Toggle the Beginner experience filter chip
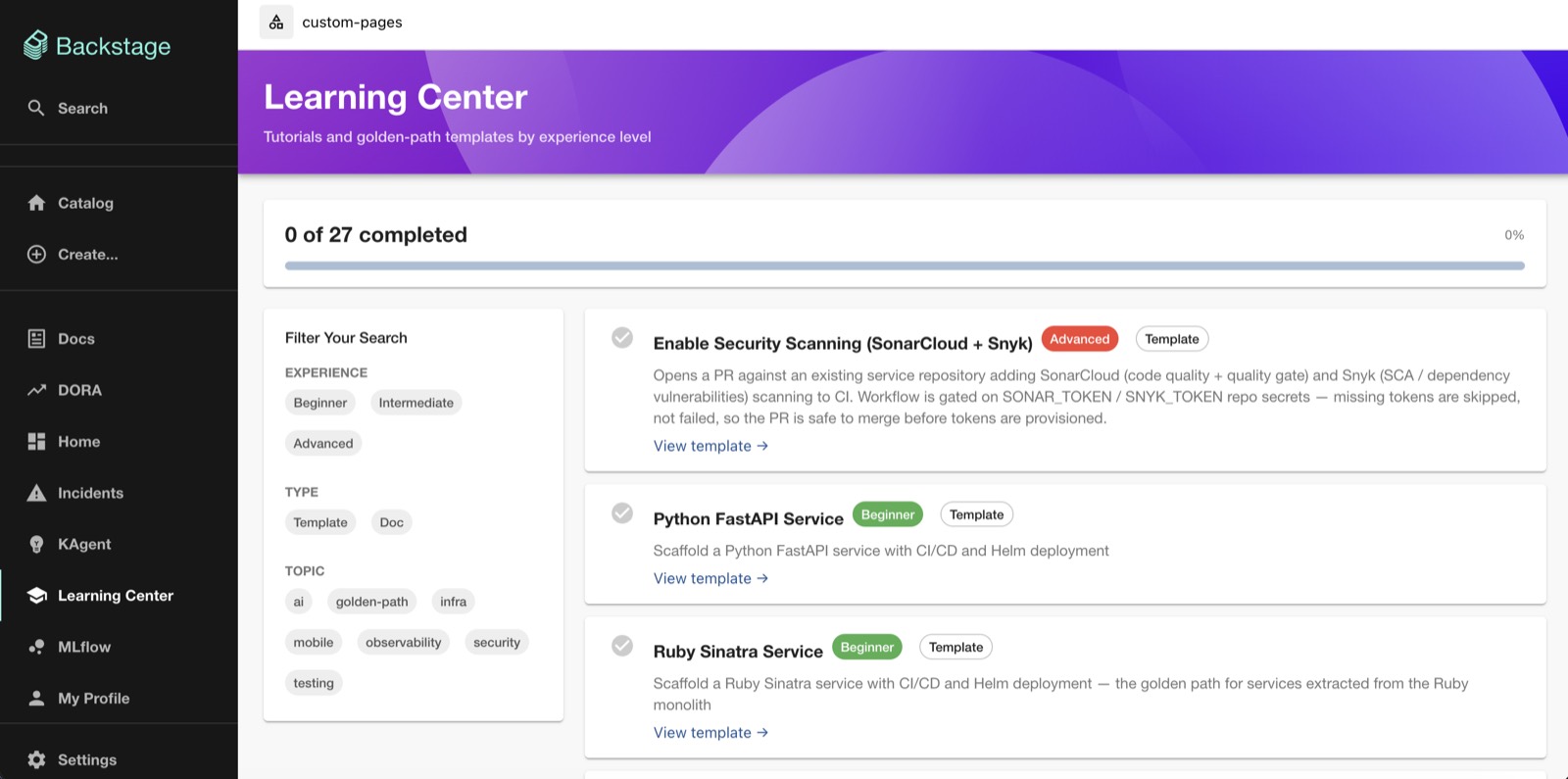This screenshot has width=1568, height=779. pyautogui.click(x=320, y=403)
